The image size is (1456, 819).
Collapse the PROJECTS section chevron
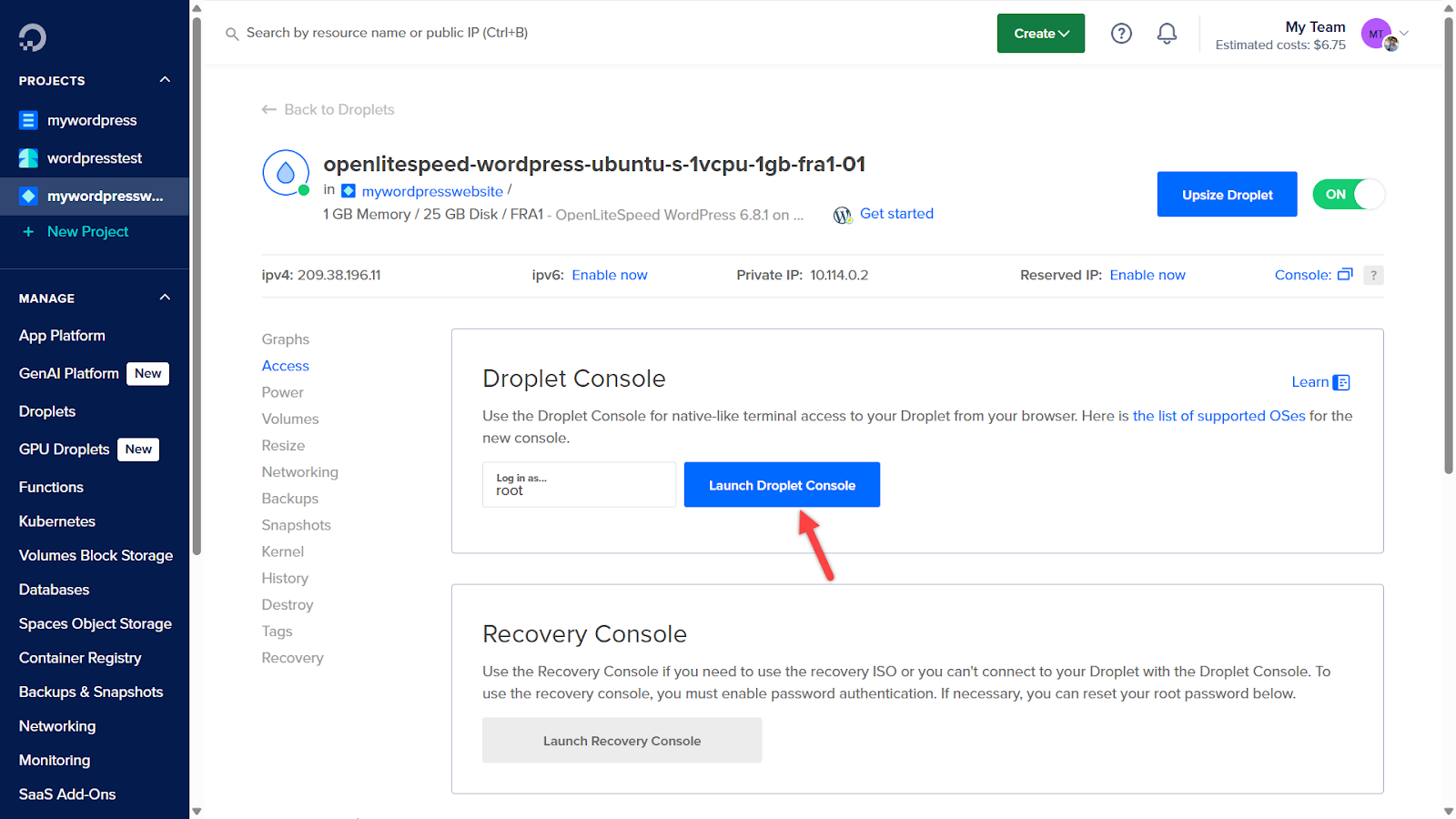(x=165, y=80)
